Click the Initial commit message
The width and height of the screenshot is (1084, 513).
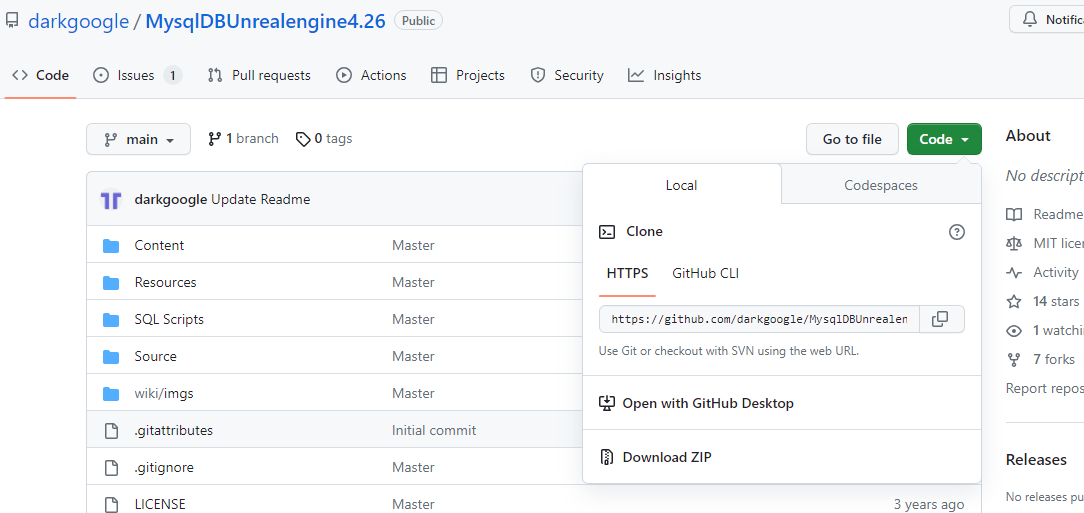click(x=434, y=430)
